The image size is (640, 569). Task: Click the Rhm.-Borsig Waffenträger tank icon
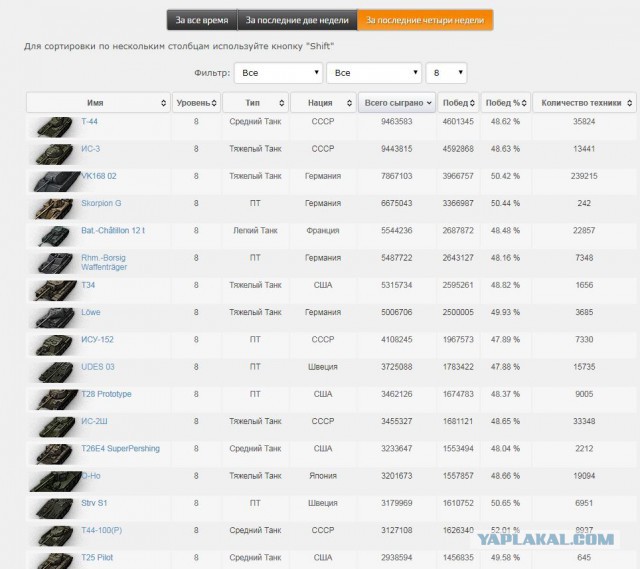pyautogui.click(x=55, y=263)
